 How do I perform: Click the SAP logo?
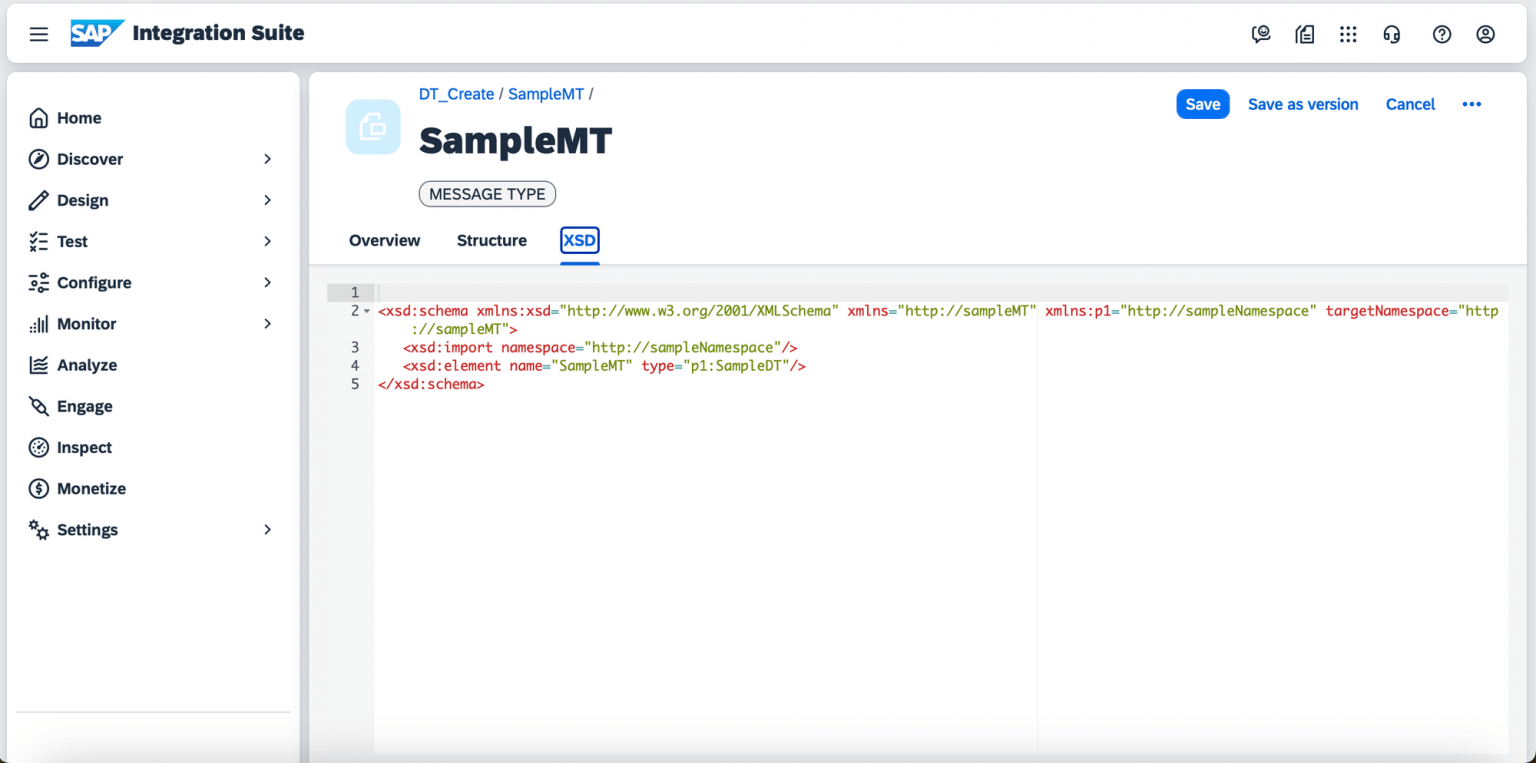tap(97, 33)
